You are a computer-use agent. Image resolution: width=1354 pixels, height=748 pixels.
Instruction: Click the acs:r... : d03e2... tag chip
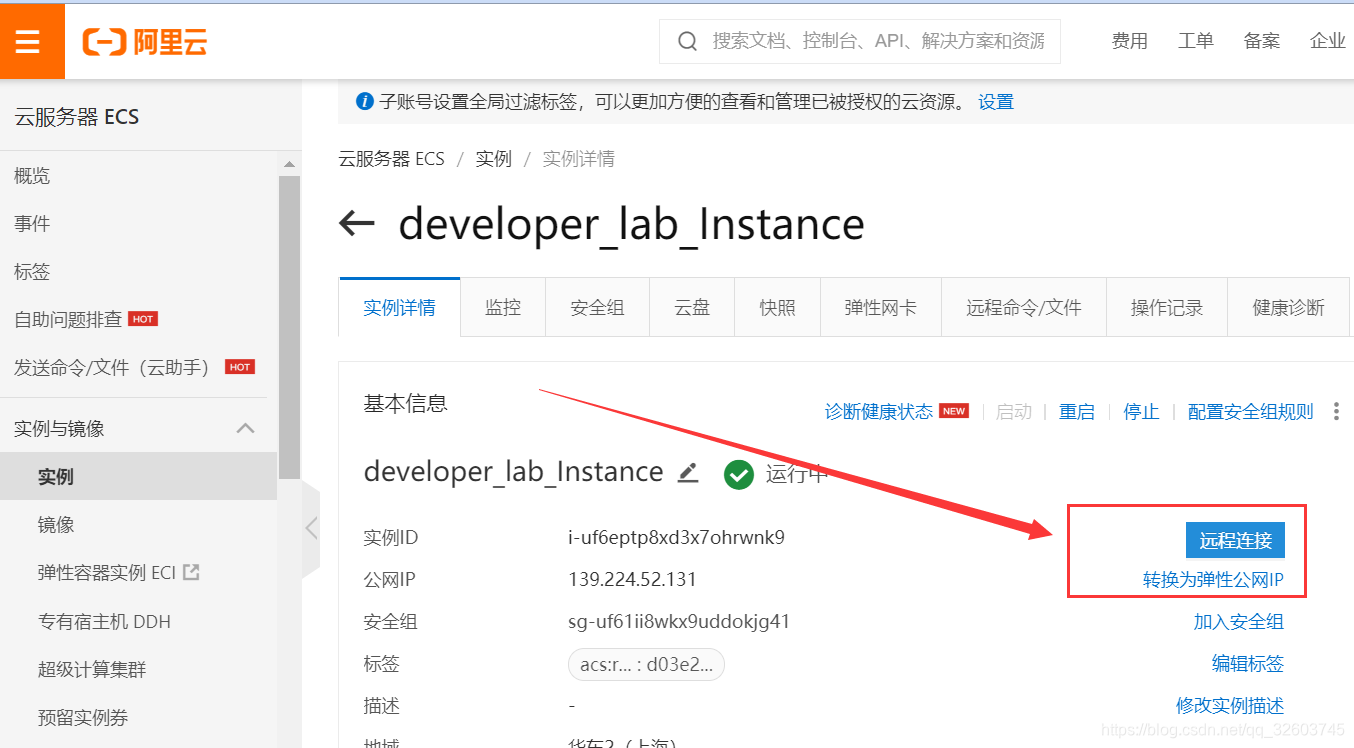pos(646,664)
